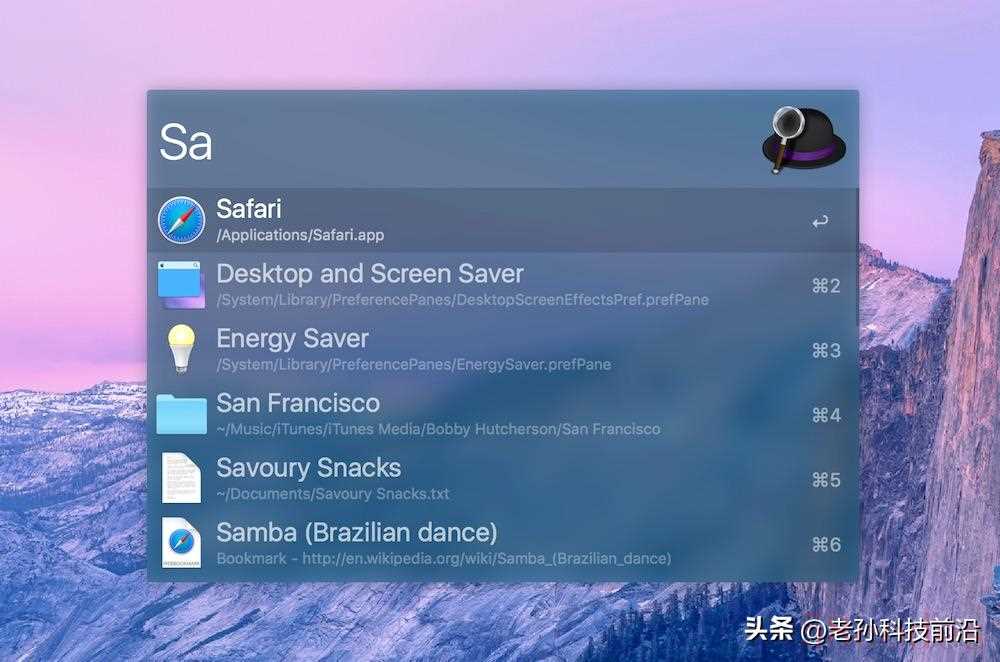Click the San Francisco folder icon
Viewport: 1000px width, 662px height.
coord(182,414)
